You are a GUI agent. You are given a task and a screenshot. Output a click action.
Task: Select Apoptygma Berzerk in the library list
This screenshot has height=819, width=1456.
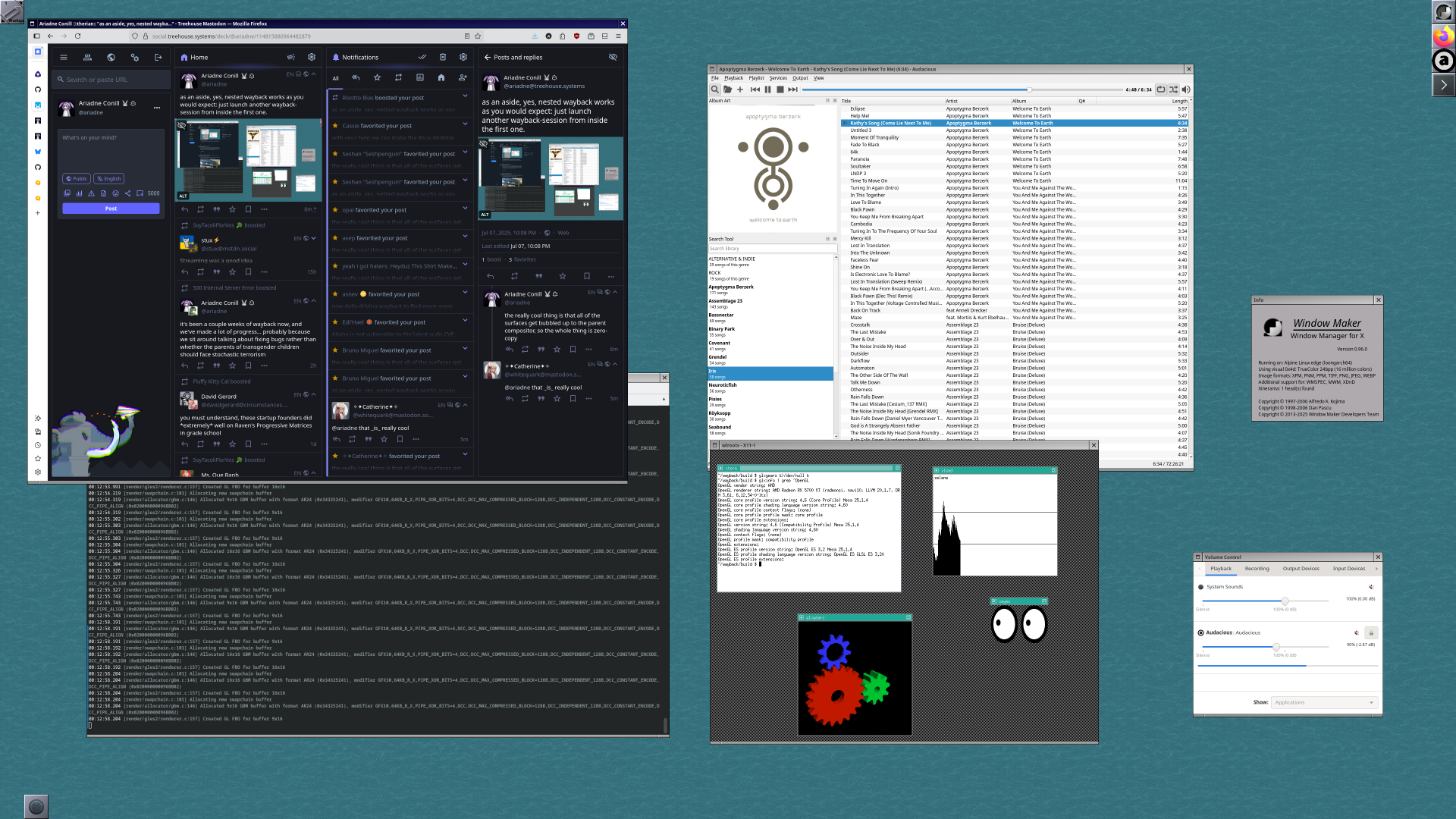pos(770,290)
